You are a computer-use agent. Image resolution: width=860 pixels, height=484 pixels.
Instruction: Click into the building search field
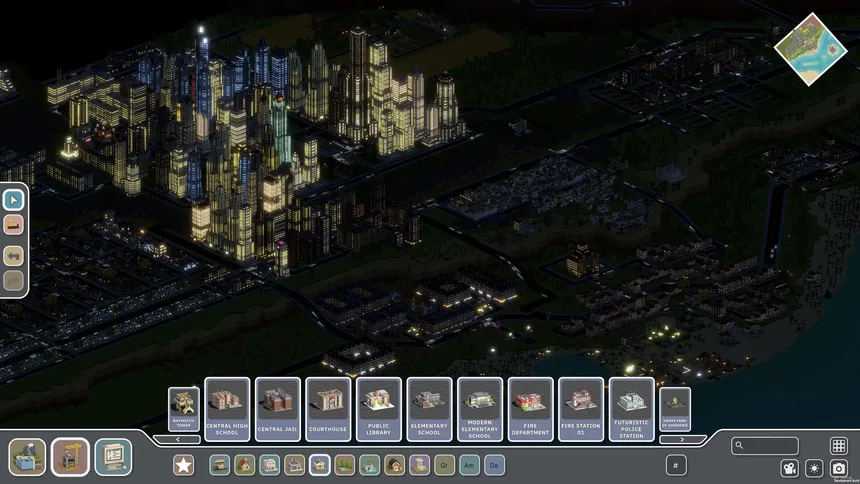pyautogui.click(x=765, y=446)
